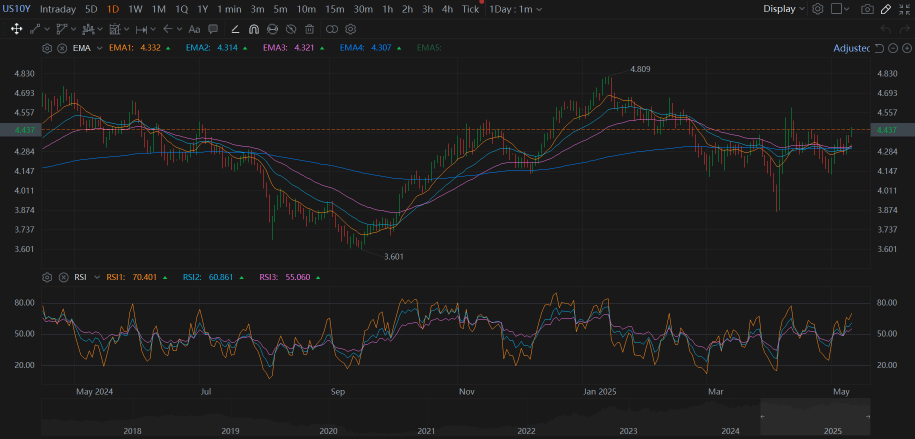Remove the RSI indicator
The image size is (915, 439).
[x=63, y=277]
